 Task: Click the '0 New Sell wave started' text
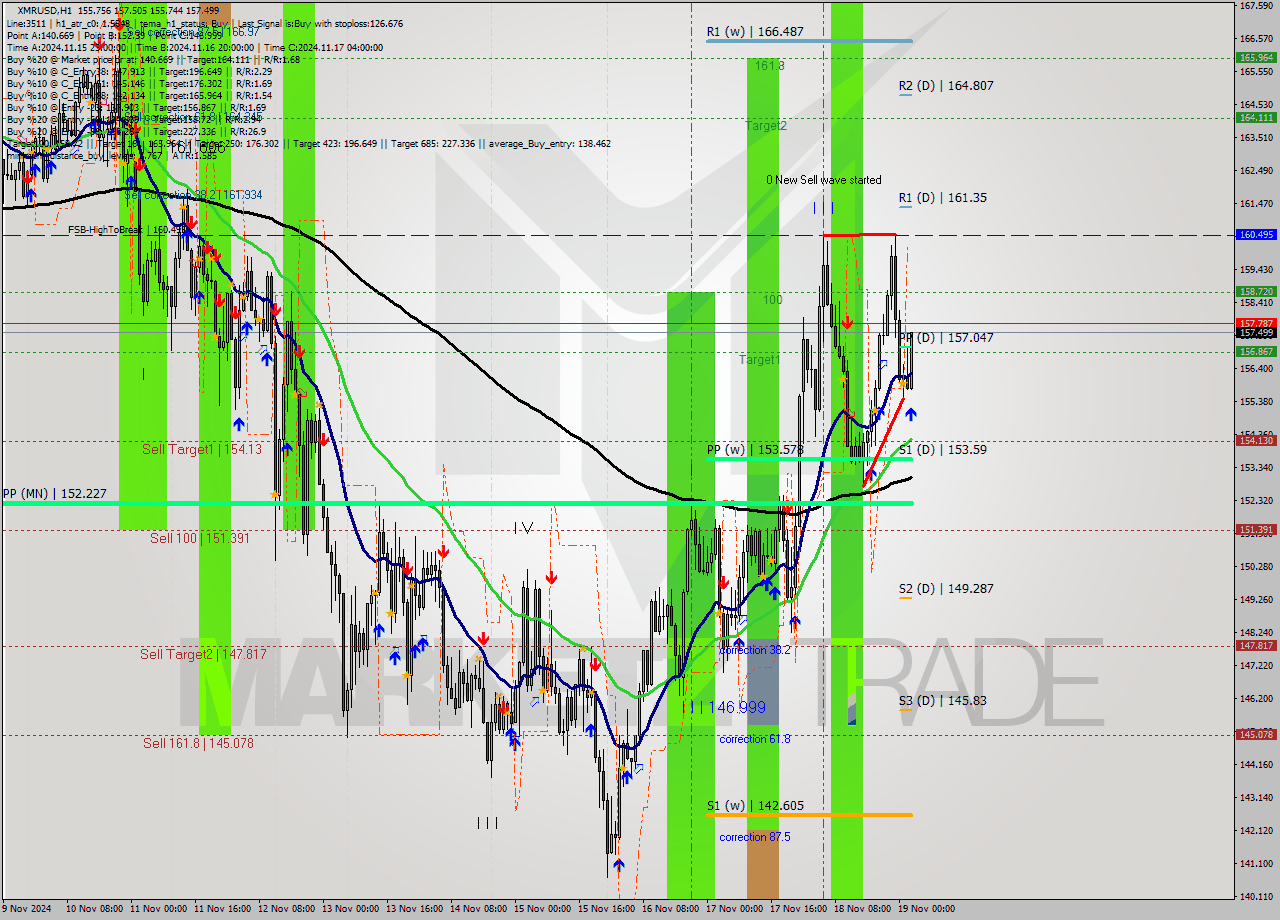point(824,180)
